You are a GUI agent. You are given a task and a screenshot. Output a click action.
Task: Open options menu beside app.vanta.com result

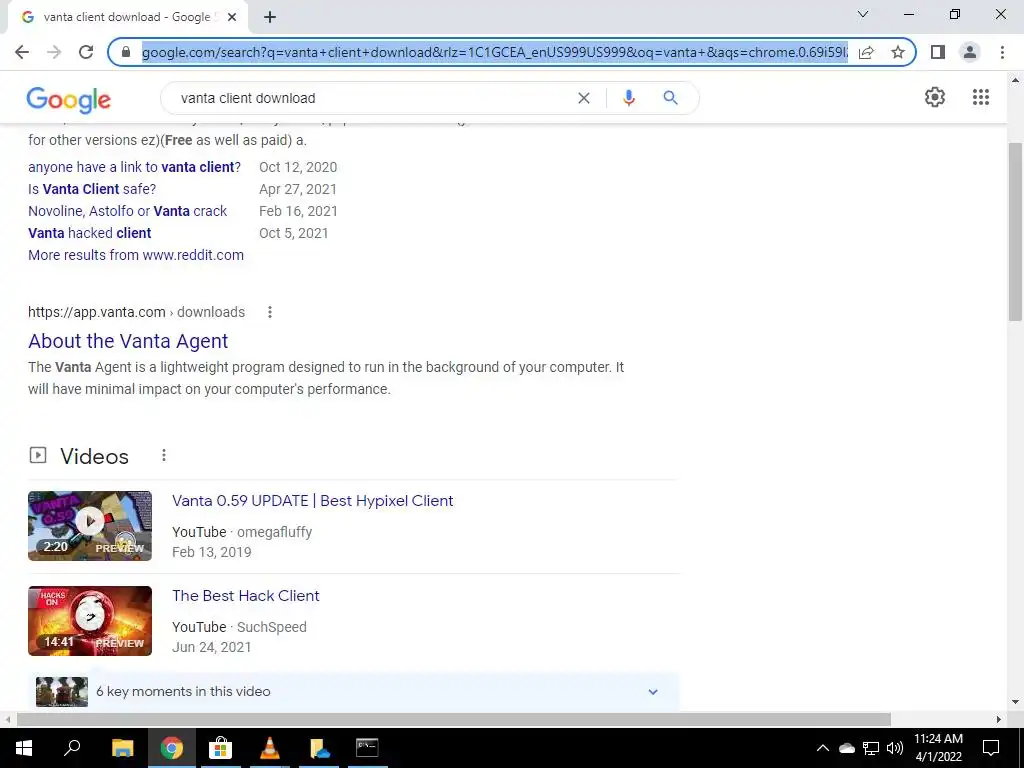coord(270,312)
